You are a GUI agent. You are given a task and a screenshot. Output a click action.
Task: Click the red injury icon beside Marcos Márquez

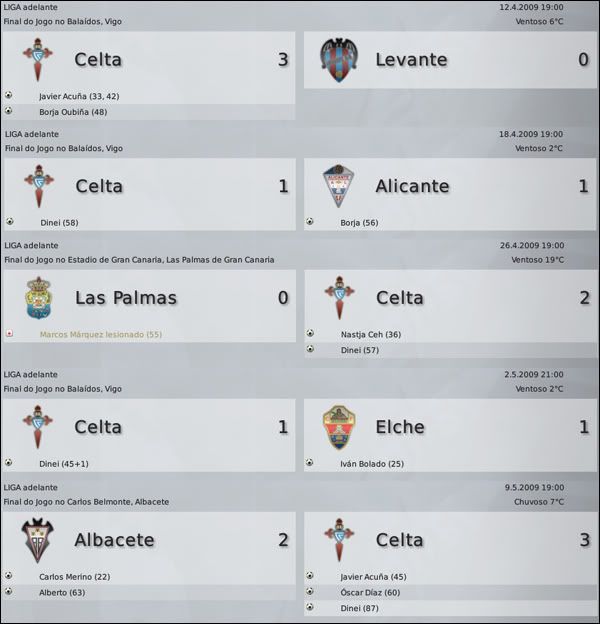(9, 333)
